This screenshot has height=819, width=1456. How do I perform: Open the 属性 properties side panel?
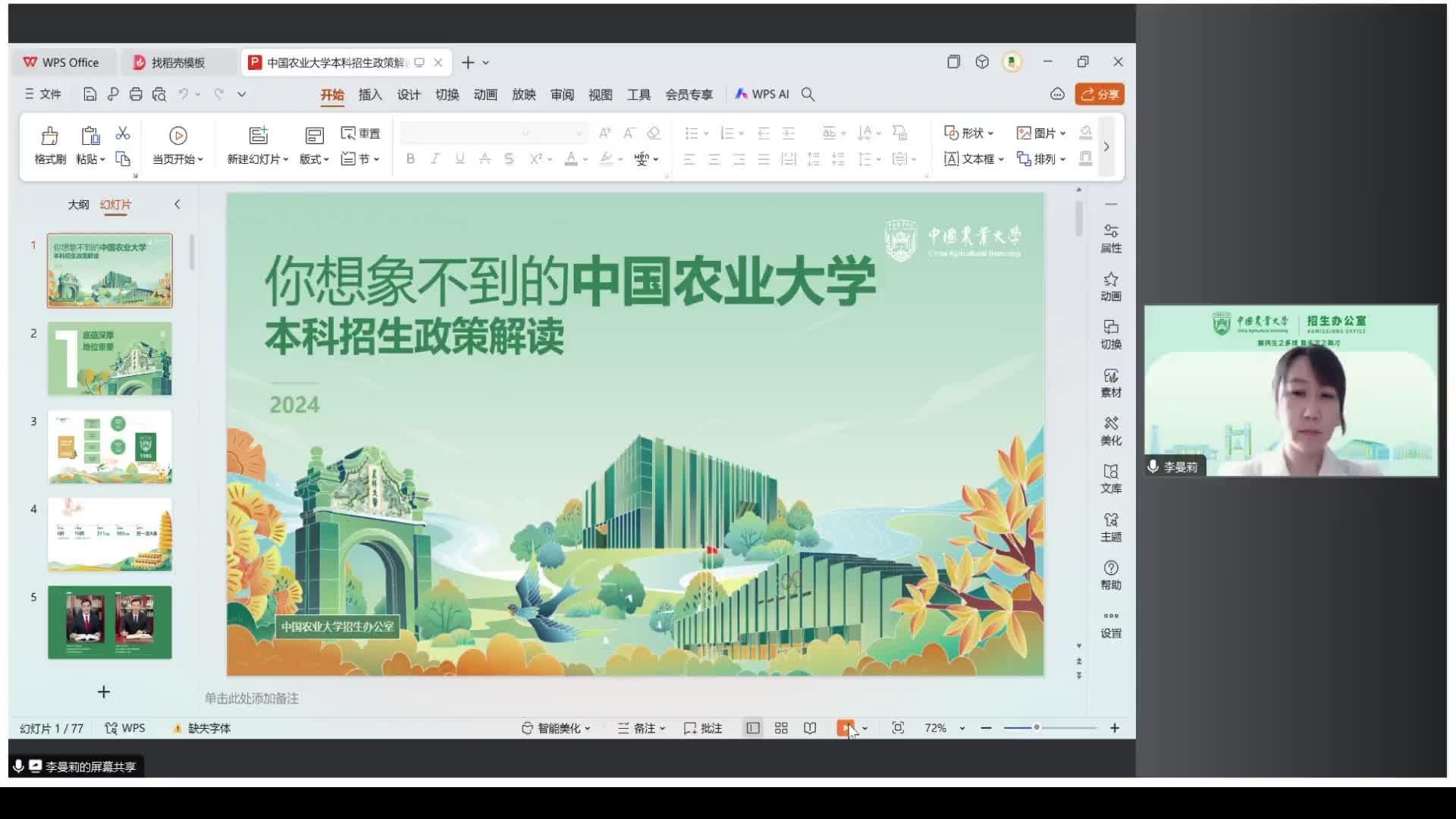[x=1111, y=238]
